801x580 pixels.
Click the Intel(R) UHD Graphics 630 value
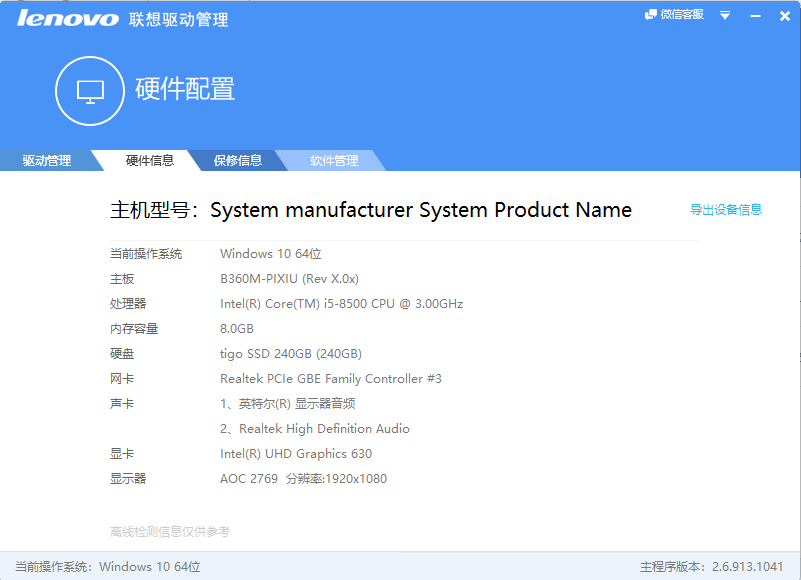pos(296,454)
